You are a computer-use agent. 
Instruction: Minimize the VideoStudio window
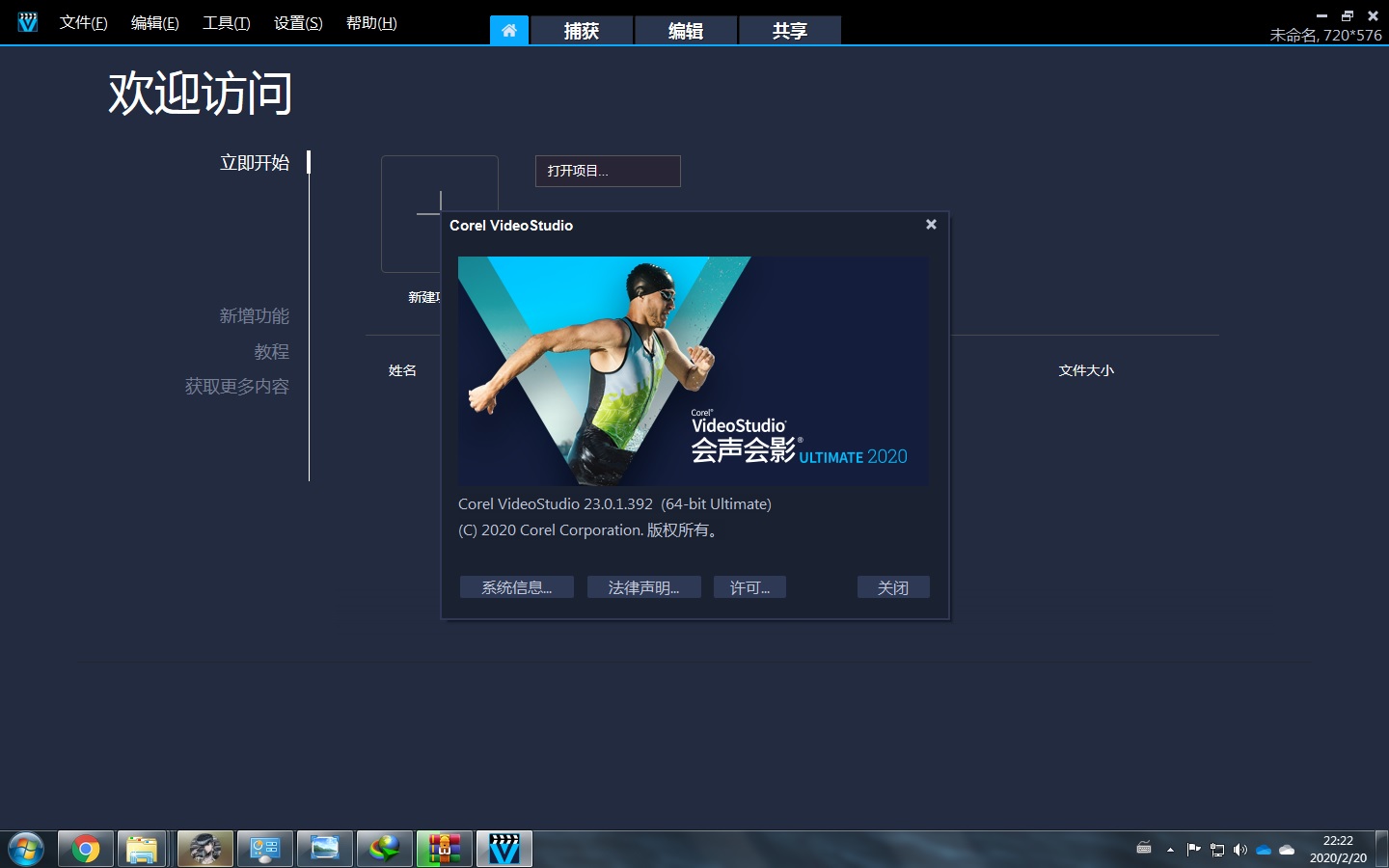point(1322,15)
